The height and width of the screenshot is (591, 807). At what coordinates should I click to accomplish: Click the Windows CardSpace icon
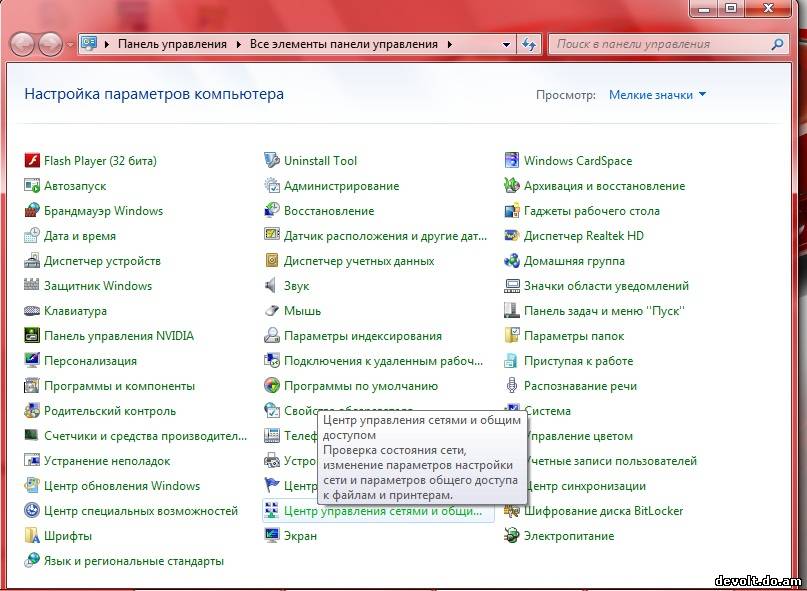click(512, 161)
